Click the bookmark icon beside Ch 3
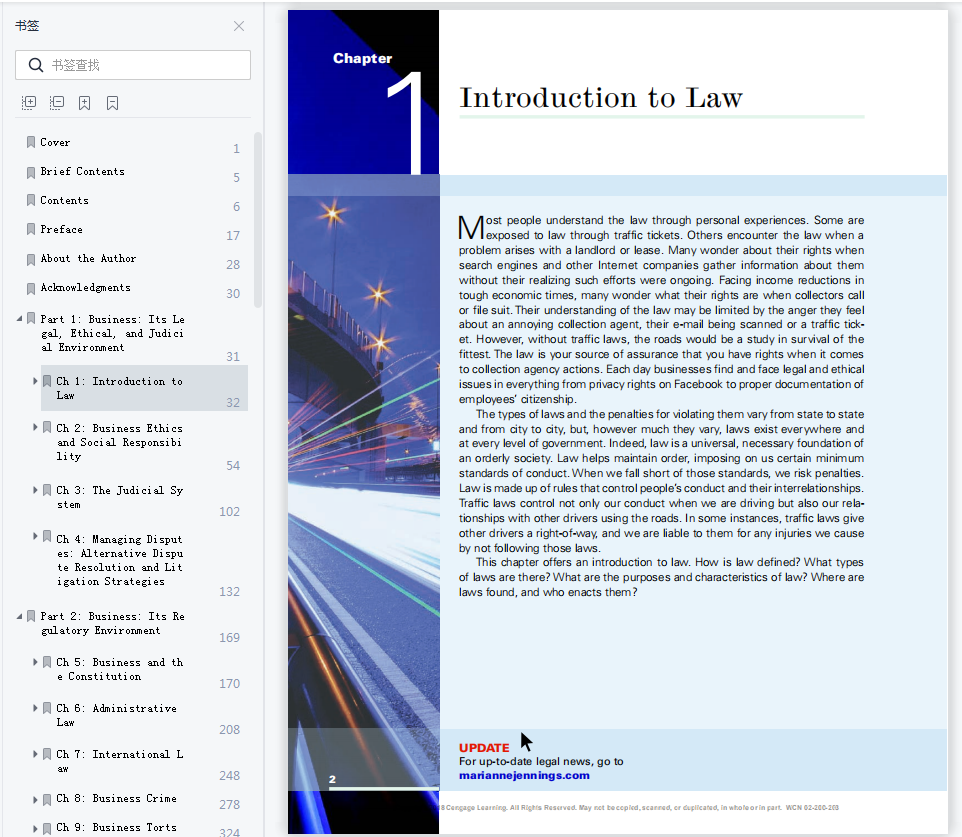The width and height of the screenshot is (962, 837). pyautogui.click(x=47, y=490)
